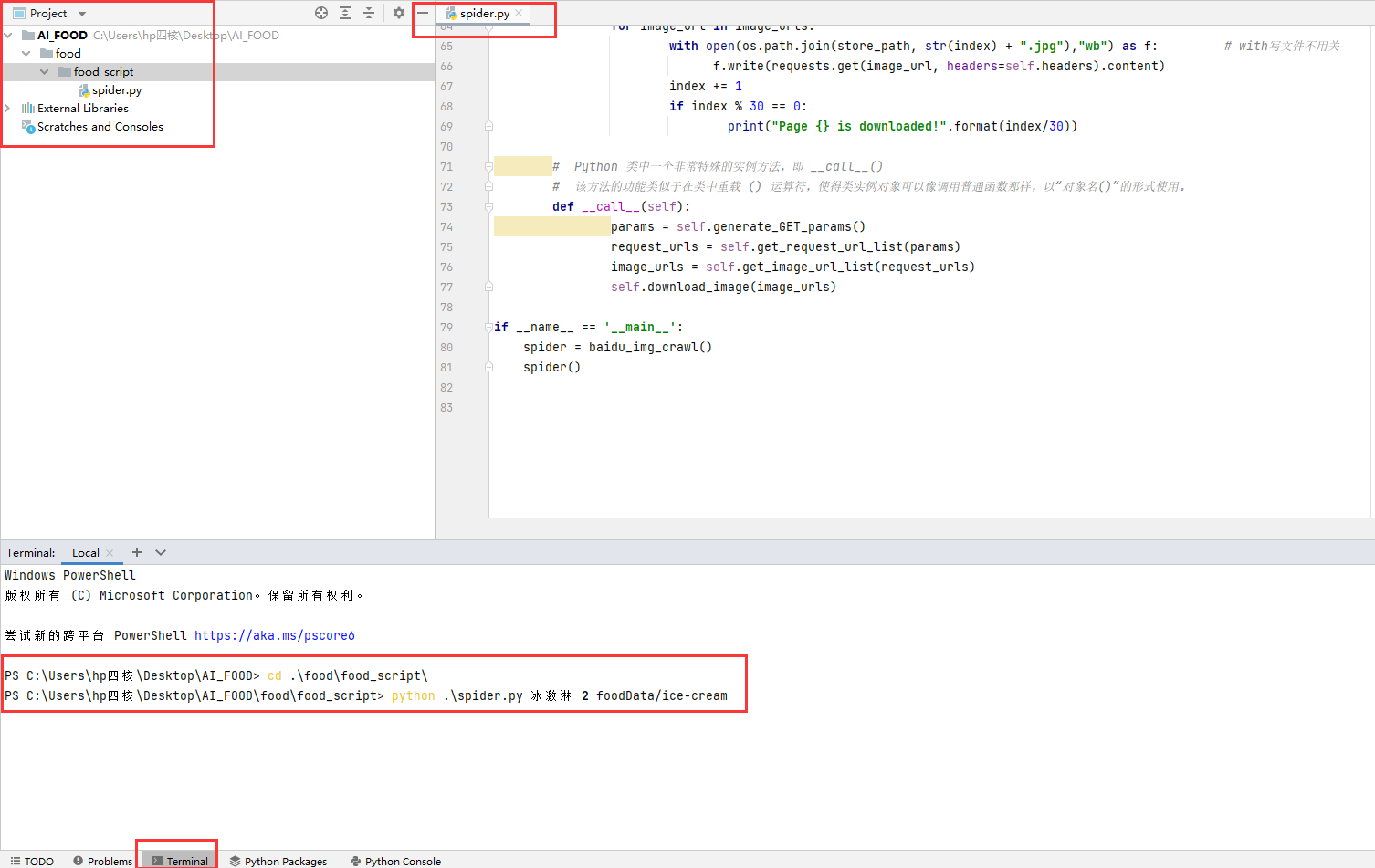
Task: Fold the if __name__ block at line 79
Action: (x=488, y=328)
